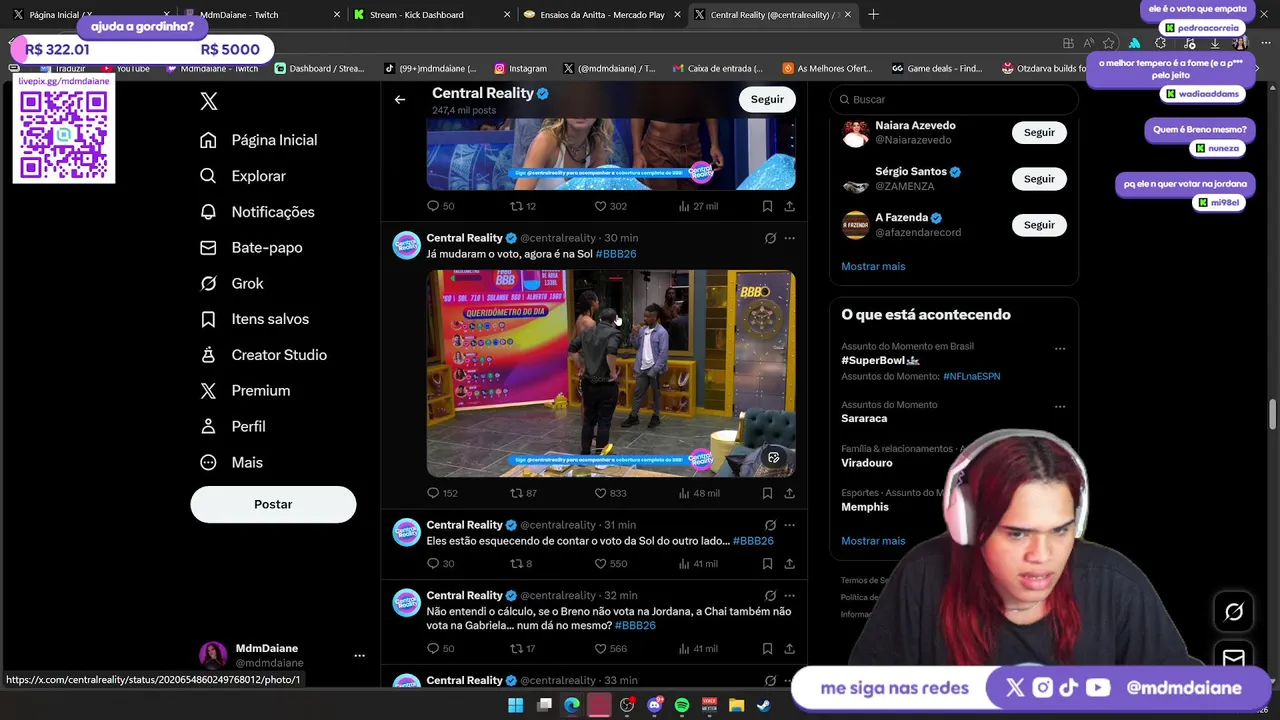
Task: Share the 'Já mudaram o voto' post
Action: tap(789, 493)
